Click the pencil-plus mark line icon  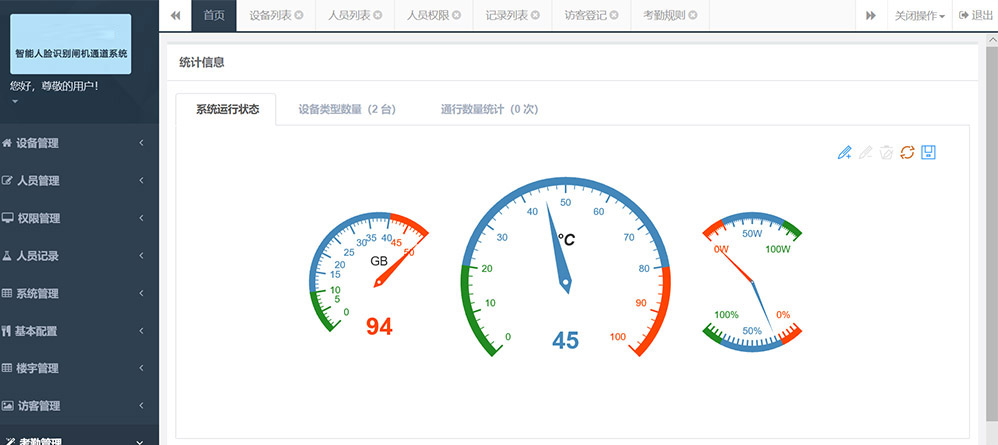pos(845,152)
